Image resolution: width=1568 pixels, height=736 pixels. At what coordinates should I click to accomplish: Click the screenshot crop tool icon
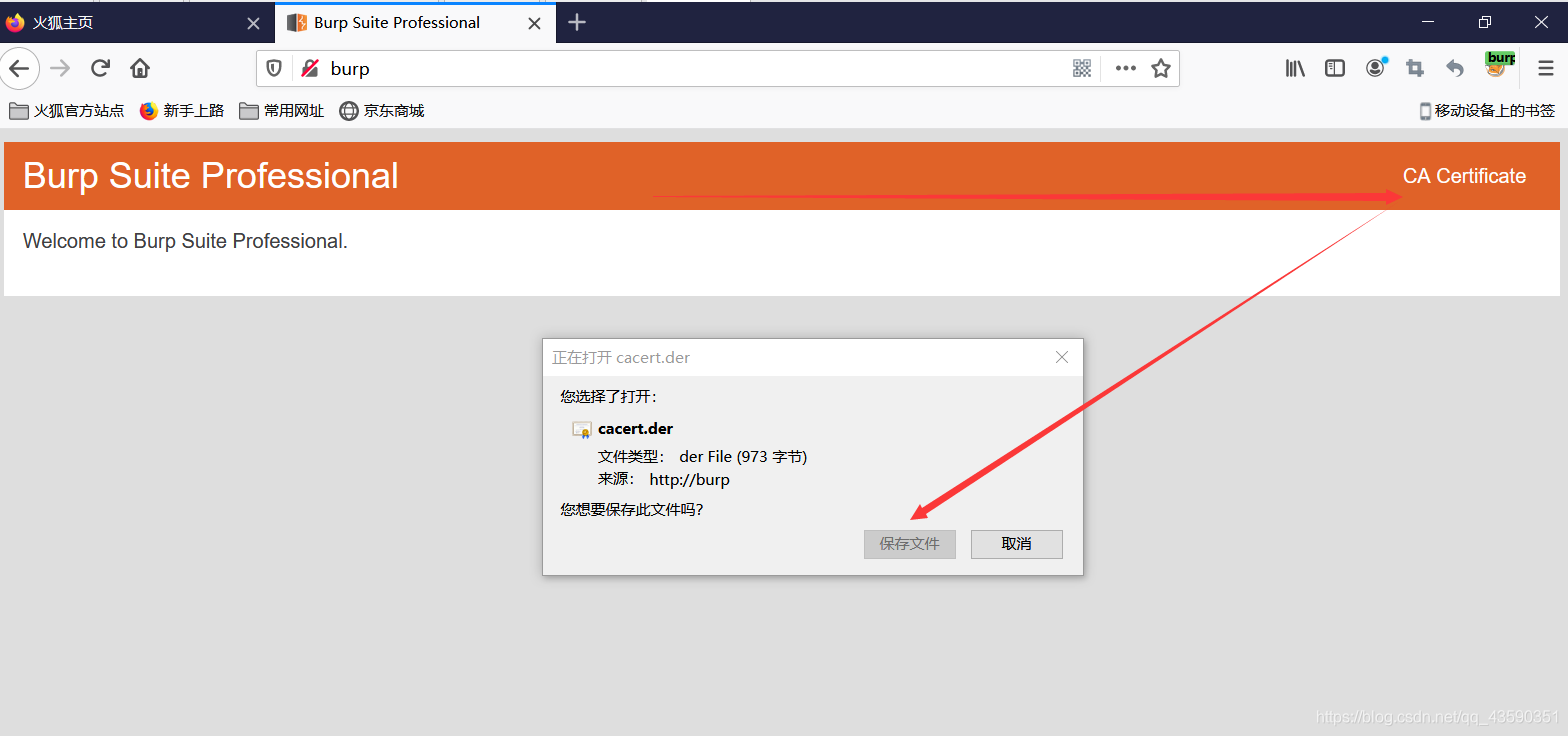click(x=1415, y=68)
